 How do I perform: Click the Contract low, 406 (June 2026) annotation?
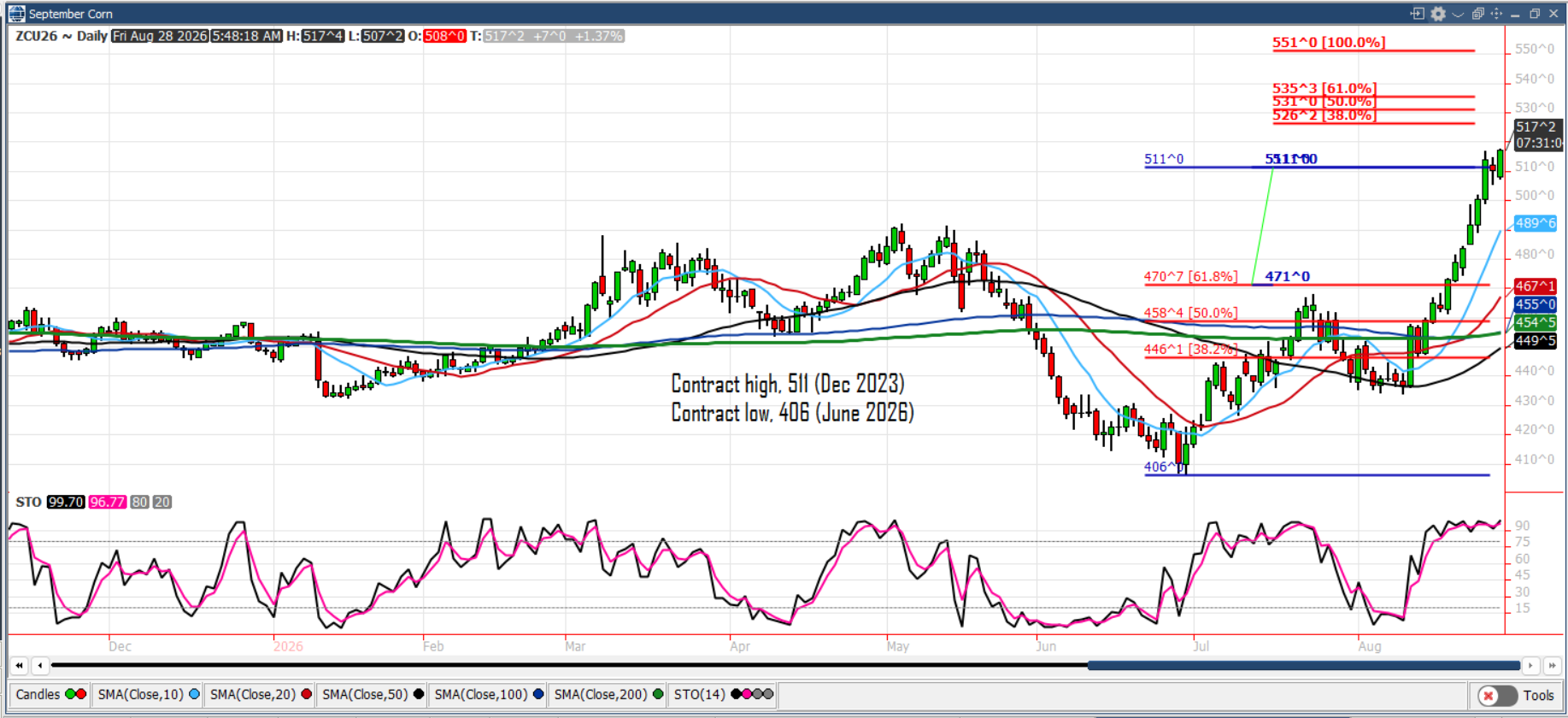792,413
